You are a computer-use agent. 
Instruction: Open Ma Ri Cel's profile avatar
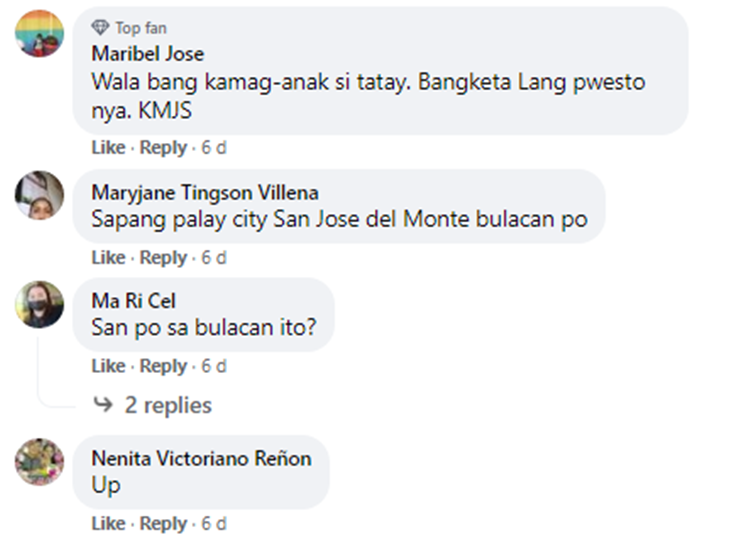pyautogui.click(x=39, y=304)
